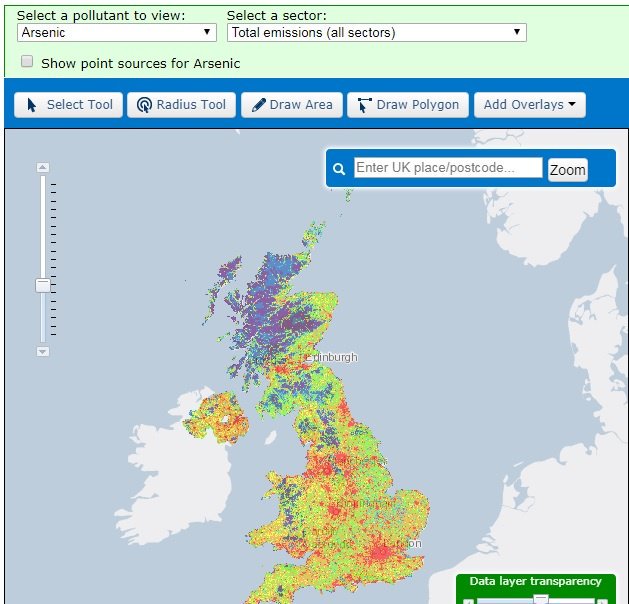Expand the Add Overlays dropdown

pyautogui.click(x=530, y=105)
